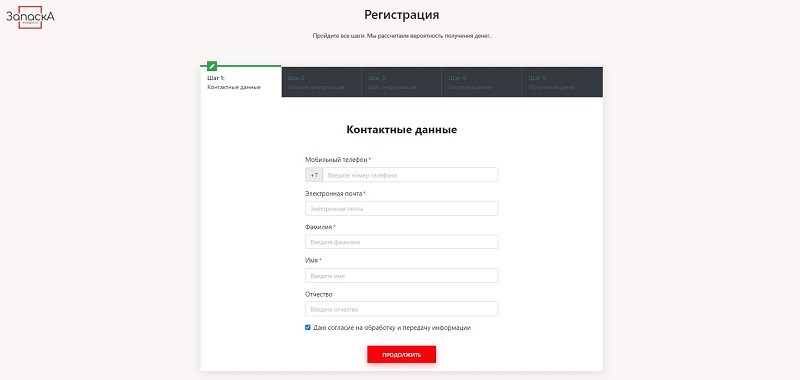Click the Контактные данные form heading
Viewport: 800px width, 380px height.
click(402, 130)
